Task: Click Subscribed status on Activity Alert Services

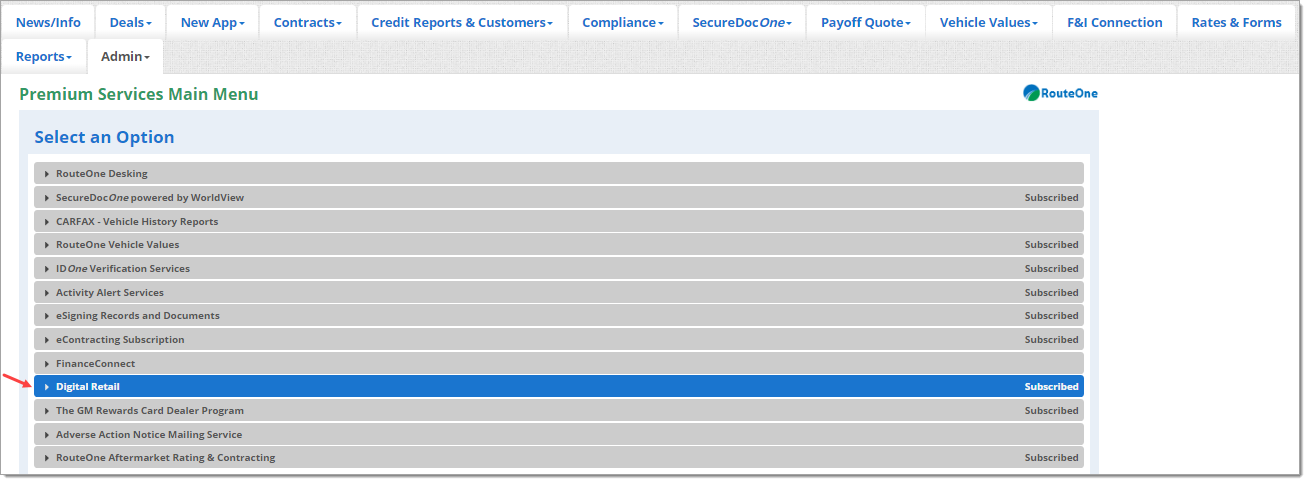Action: click(1051, 293)
